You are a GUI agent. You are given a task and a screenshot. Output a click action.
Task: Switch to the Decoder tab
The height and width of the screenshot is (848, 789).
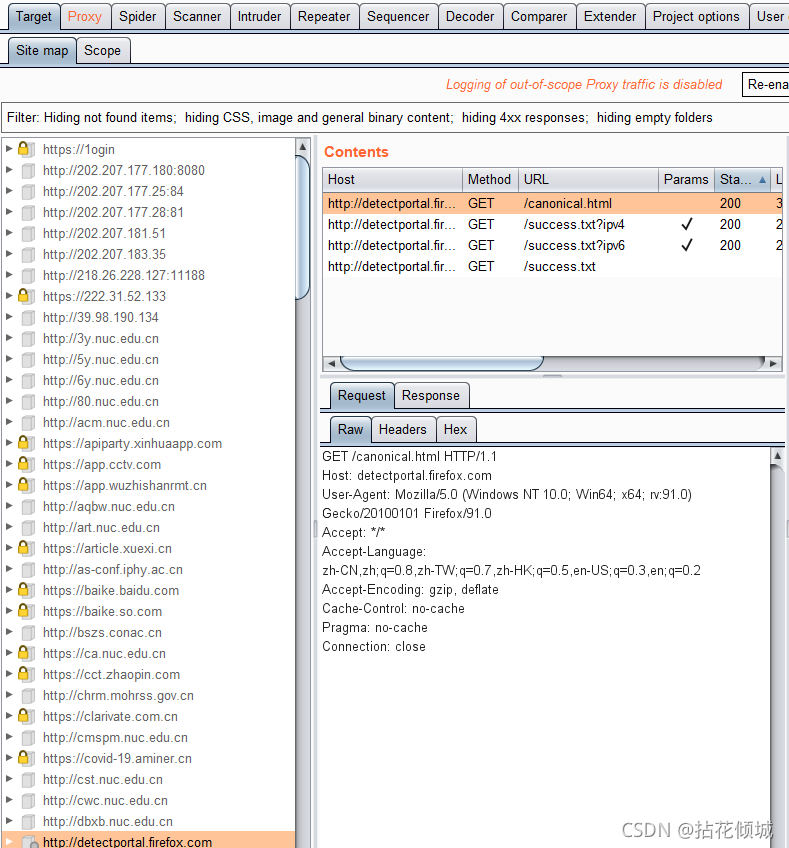pos(470,17)
